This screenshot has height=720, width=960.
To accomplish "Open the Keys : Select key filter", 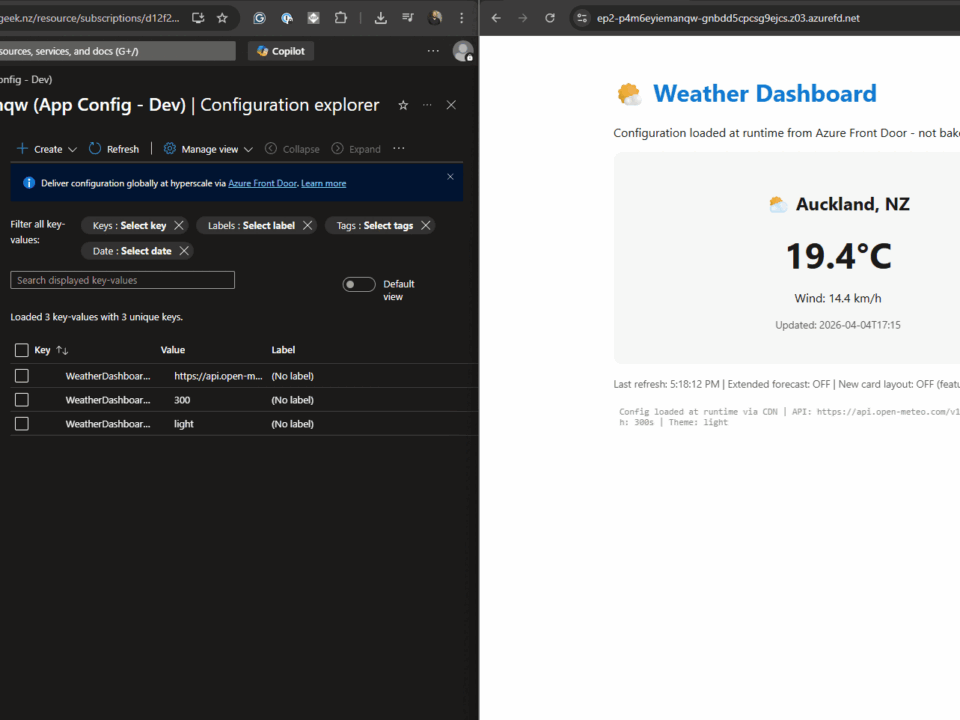I will tap(129, 226).
